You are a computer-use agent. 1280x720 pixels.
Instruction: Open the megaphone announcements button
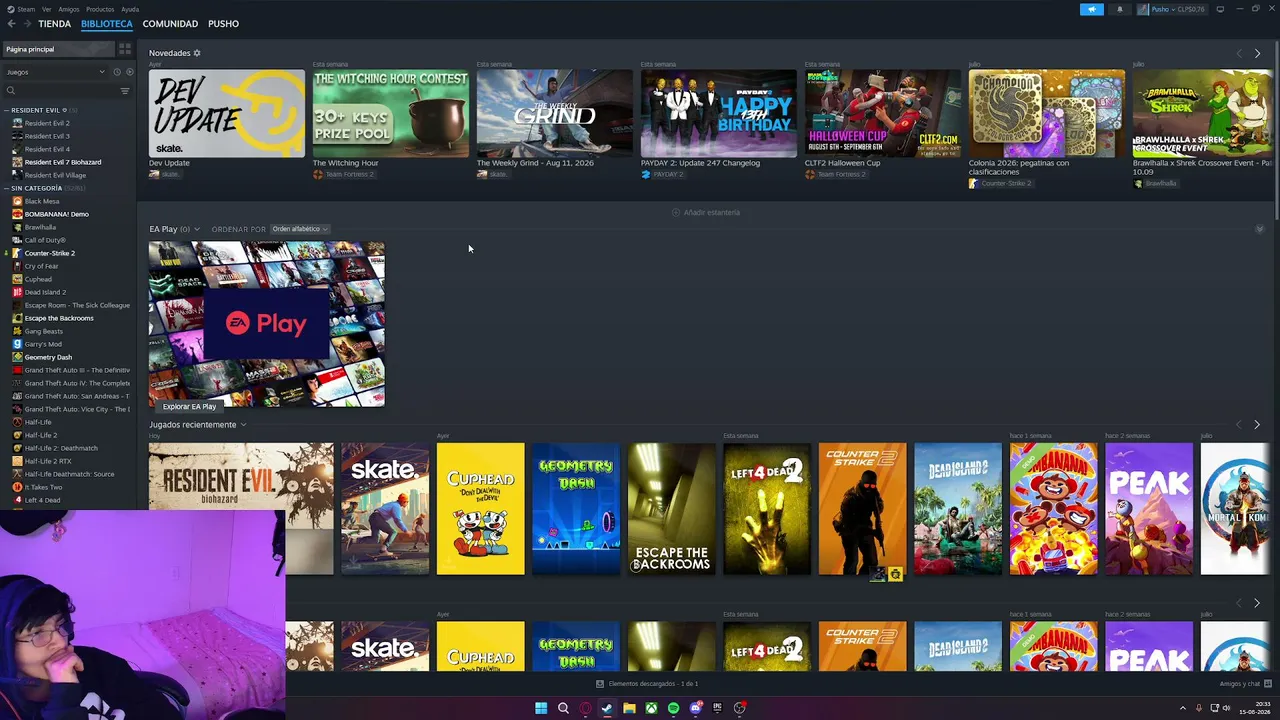1091,9
